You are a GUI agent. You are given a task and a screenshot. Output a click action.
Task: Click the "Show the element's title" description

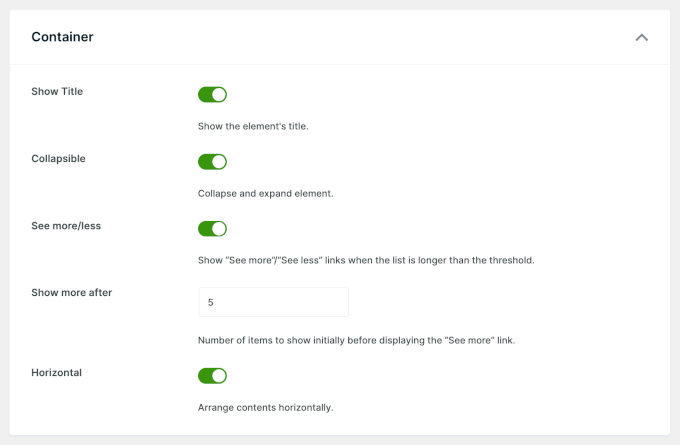253,127
